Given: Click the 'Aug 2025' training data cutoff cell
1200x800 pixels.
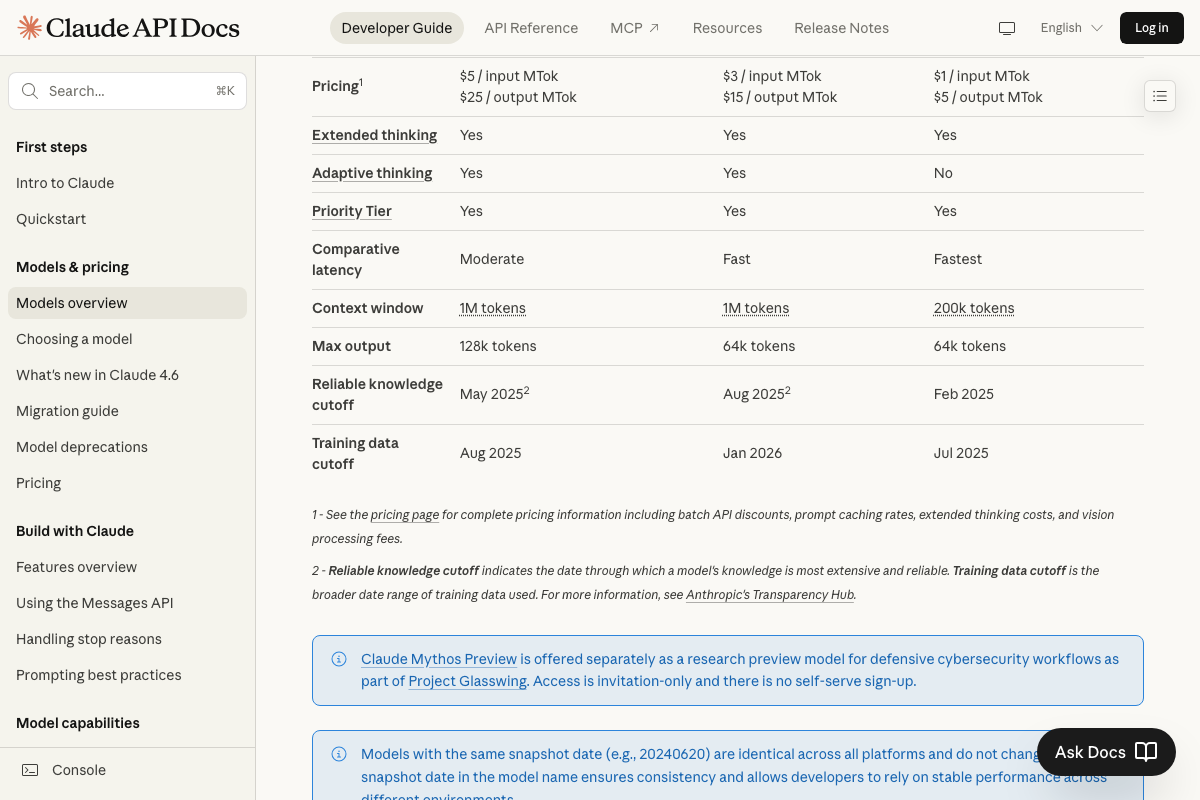Looking at the screenshot, I should click(x=491, y=453).
